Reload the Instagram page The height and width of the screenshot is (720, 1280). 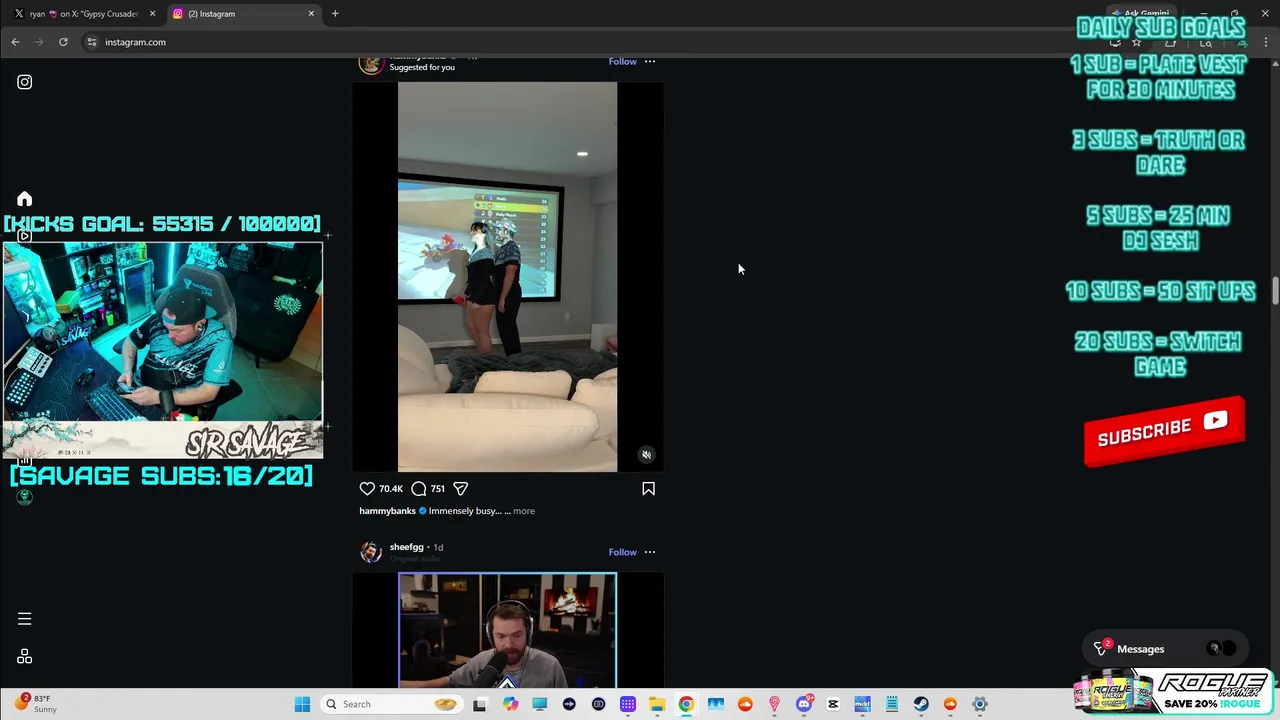click(63, 42)
